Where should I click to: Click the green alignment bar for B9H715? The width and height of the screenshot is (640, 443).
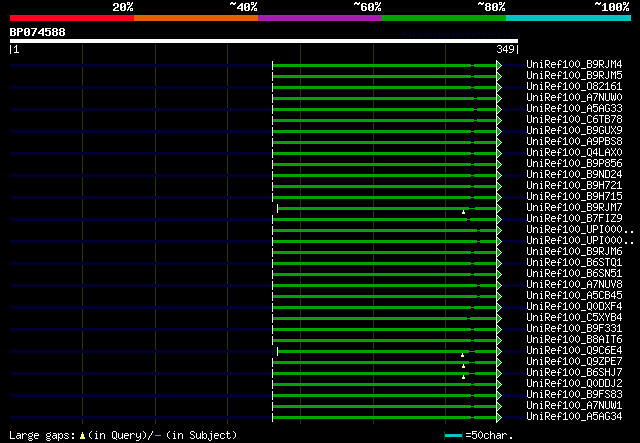(x=385, y=198)
